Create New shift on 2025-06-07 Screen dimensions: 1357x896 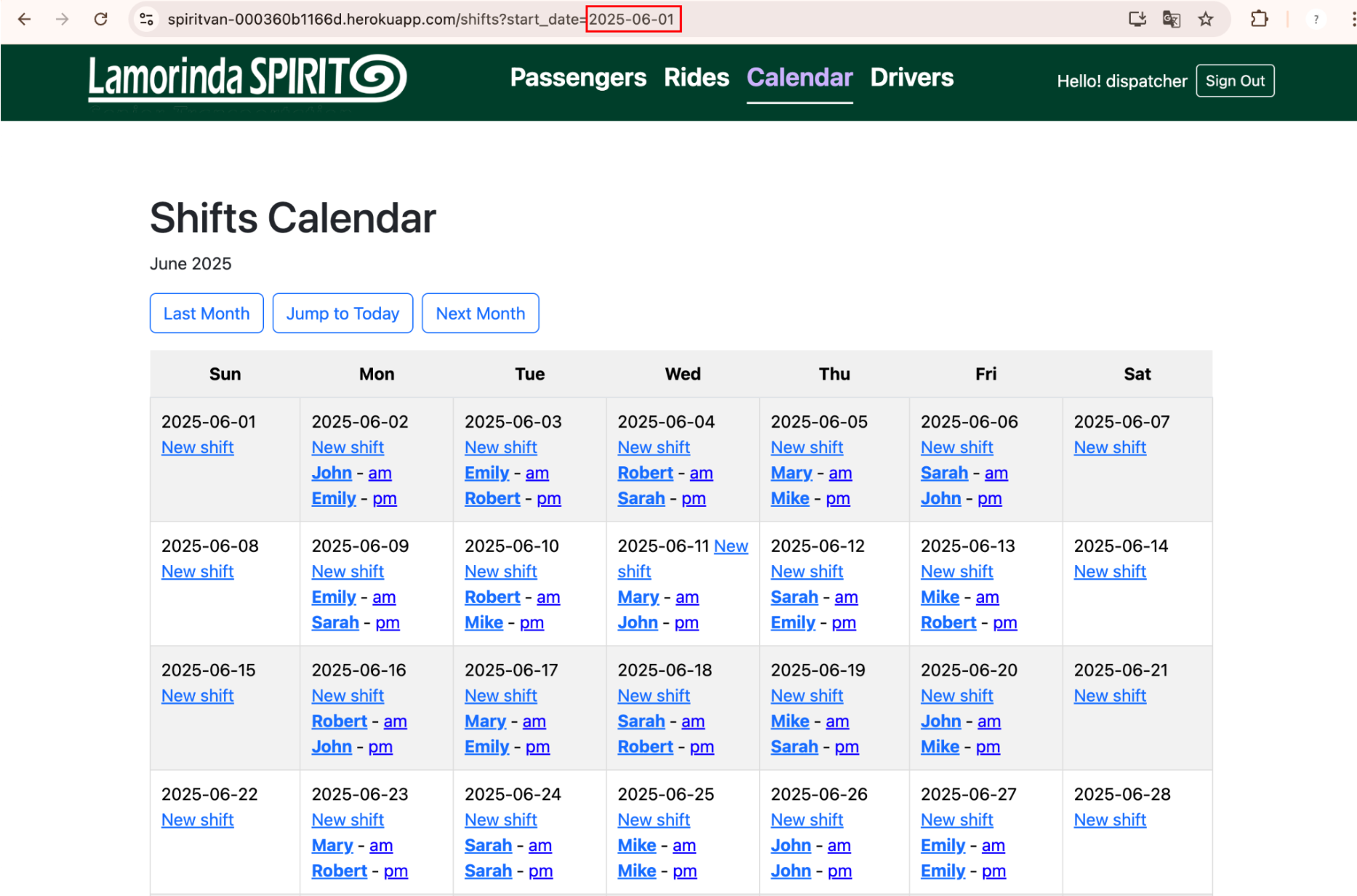tap(1110, 447)
